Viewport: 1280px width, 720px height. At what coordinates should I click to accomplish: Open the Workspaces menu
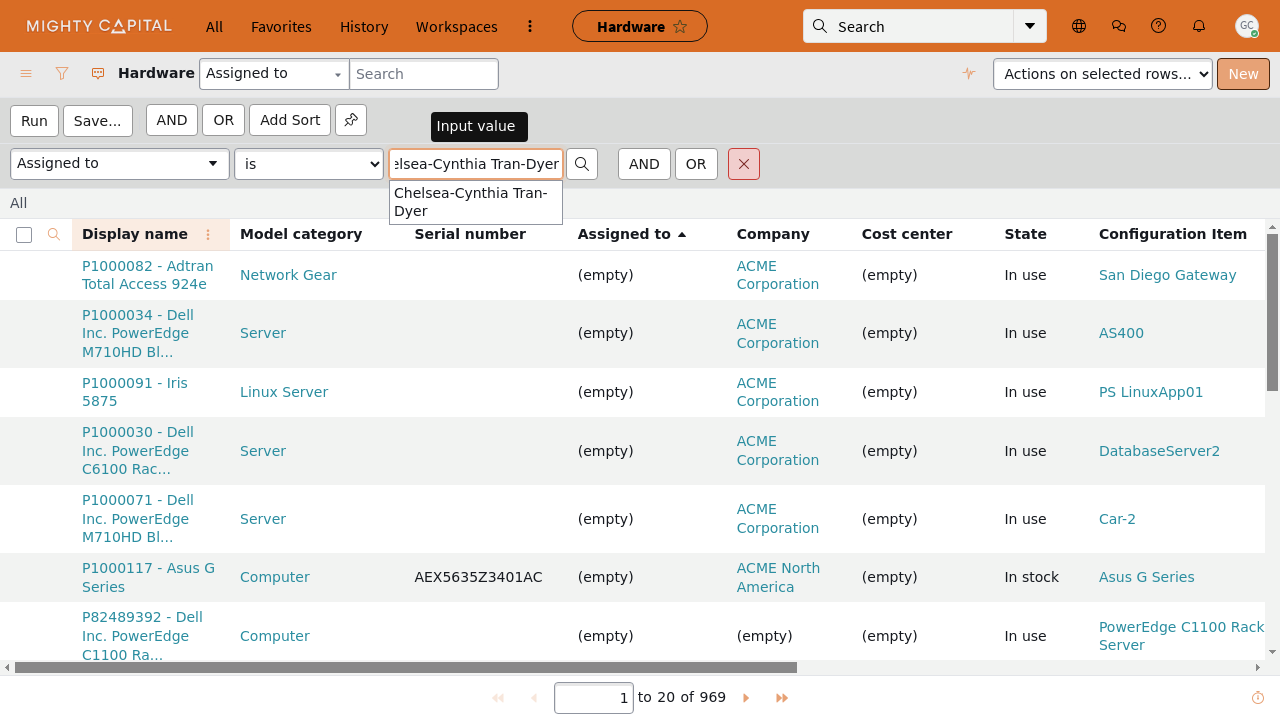457,27
